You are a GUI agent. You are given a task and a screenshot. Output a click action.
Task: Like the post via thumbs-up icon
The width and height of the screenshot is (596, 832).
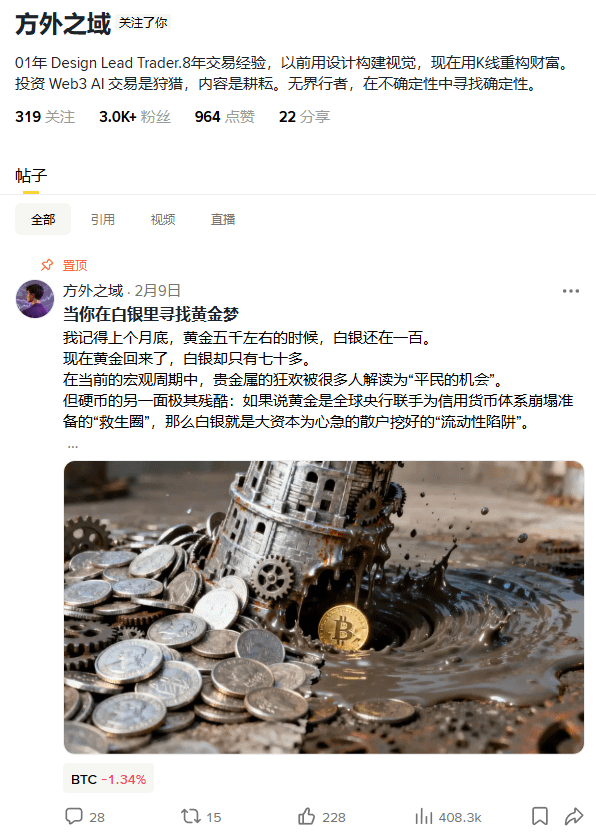[x=306, y=816]
